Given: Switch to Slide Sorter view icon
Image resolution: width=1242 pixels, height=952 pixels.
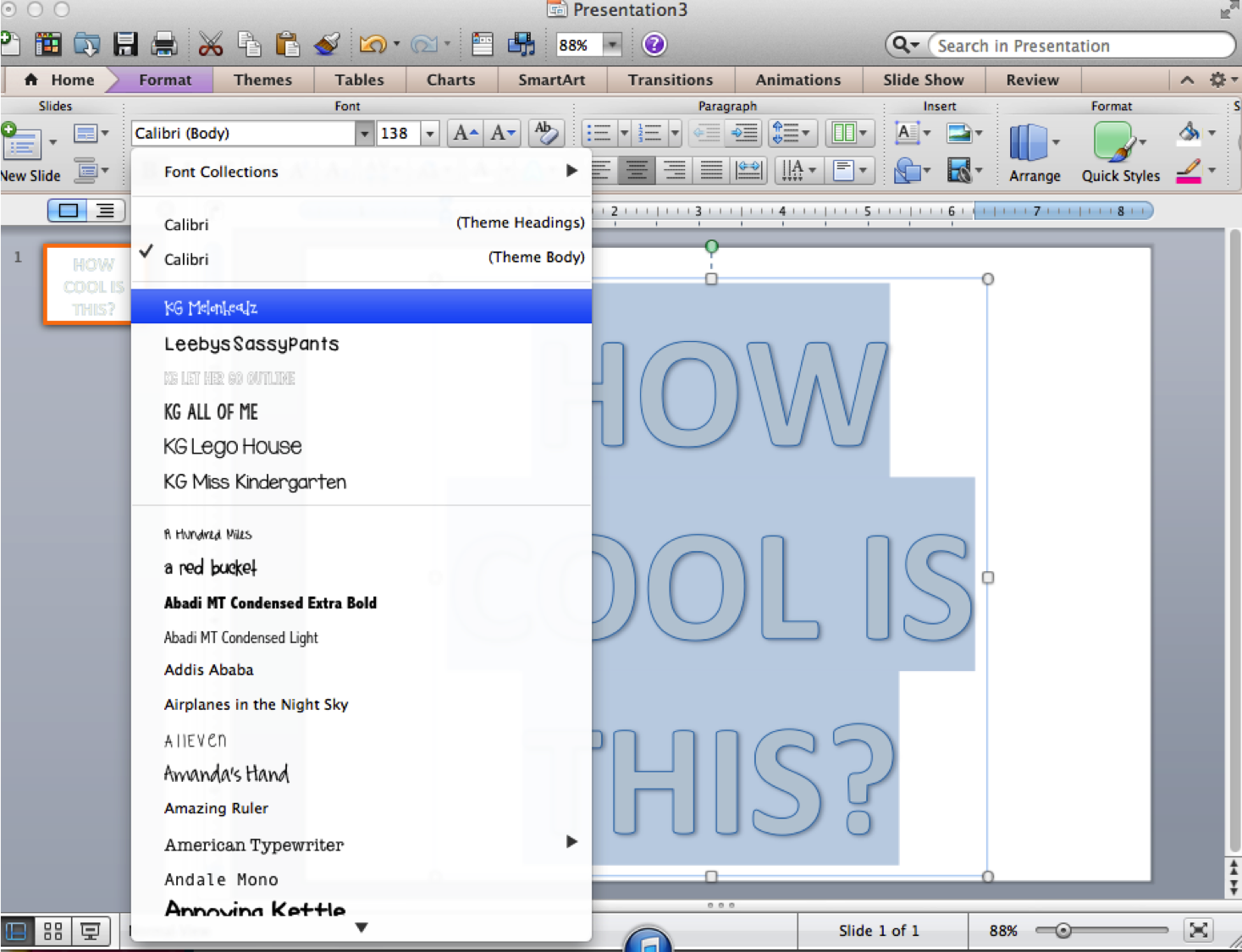Looking at the screenshot, I should click(52, 930).
